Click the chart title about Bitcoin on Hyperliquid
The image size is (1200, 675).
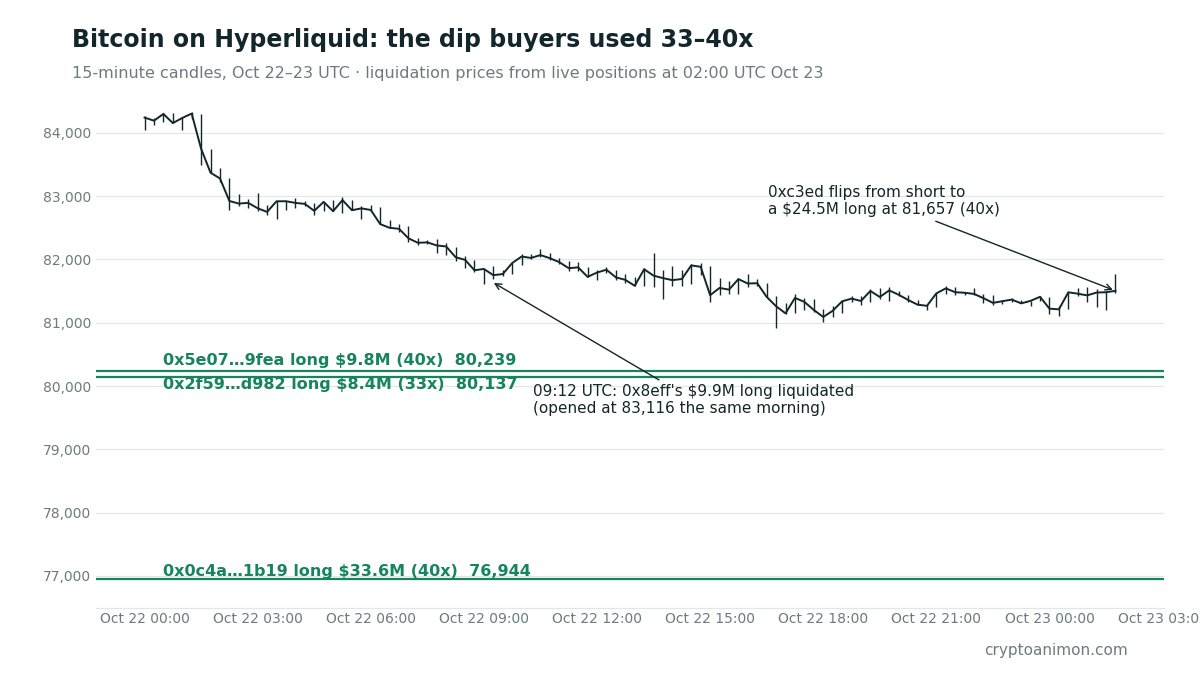click(x=412, y=40)
